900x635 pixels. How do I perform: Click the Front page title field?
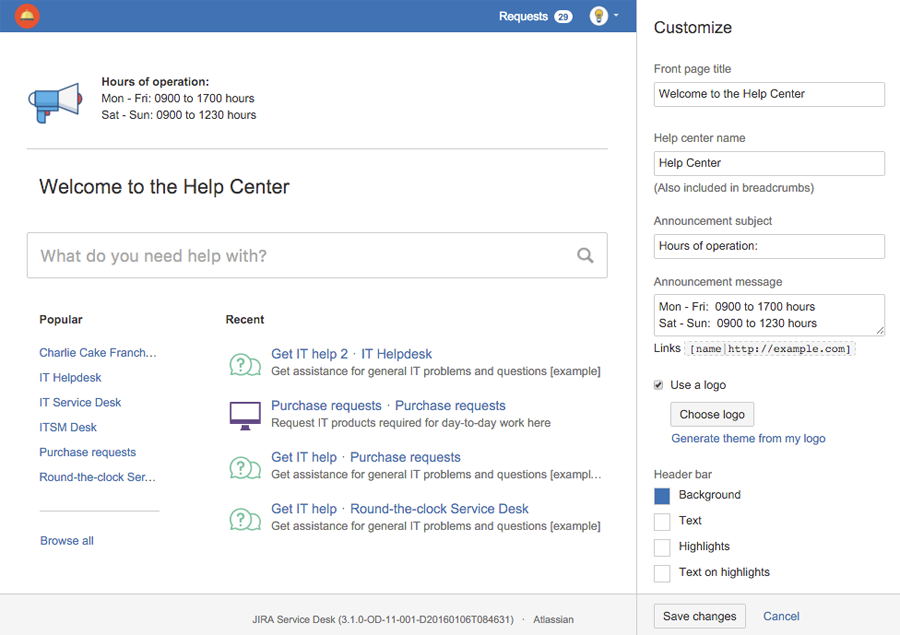pyautogui.click(x=769, y=94)
